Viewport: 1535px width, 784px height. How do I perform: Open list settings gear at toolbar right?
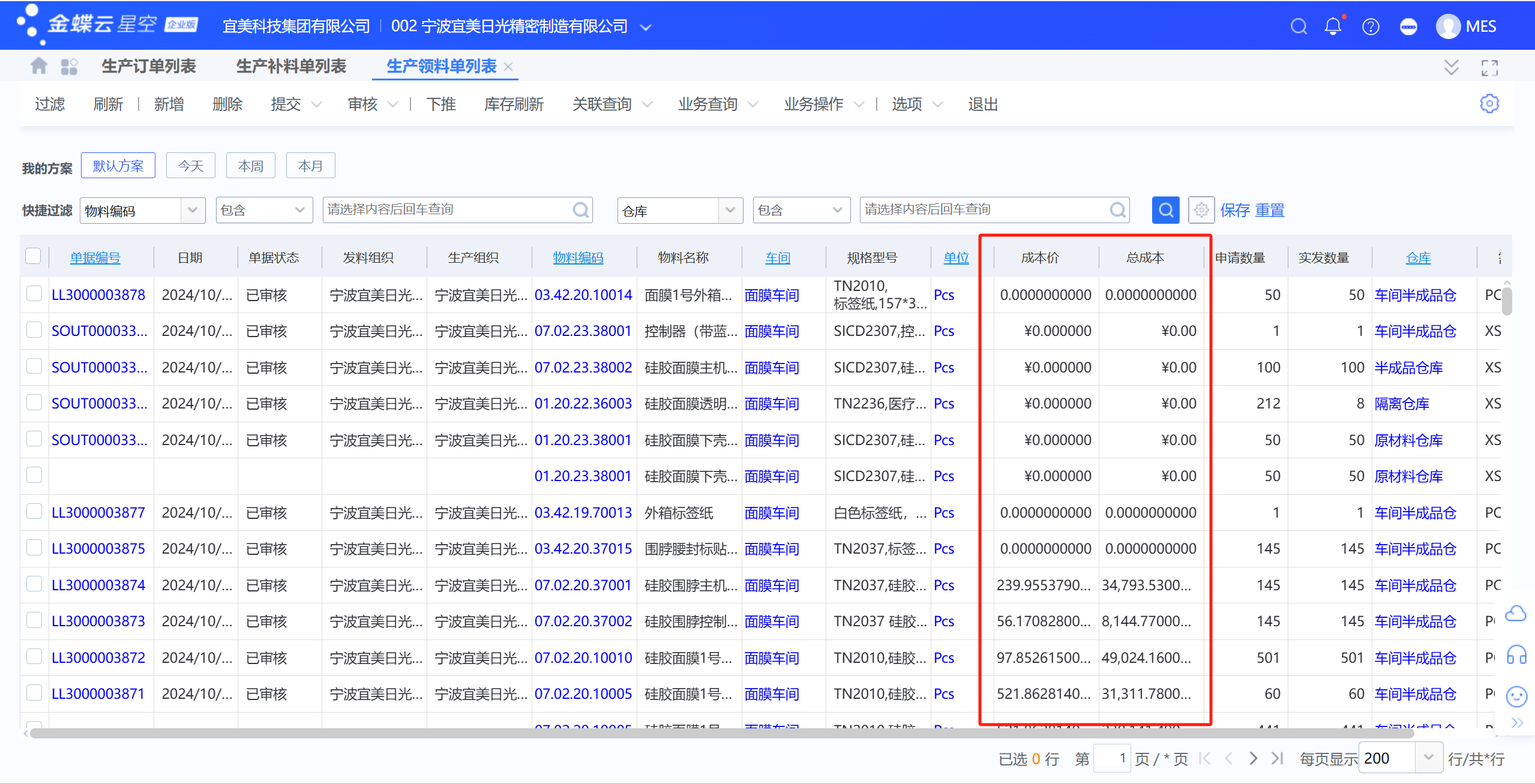[x=1489, y=104]
